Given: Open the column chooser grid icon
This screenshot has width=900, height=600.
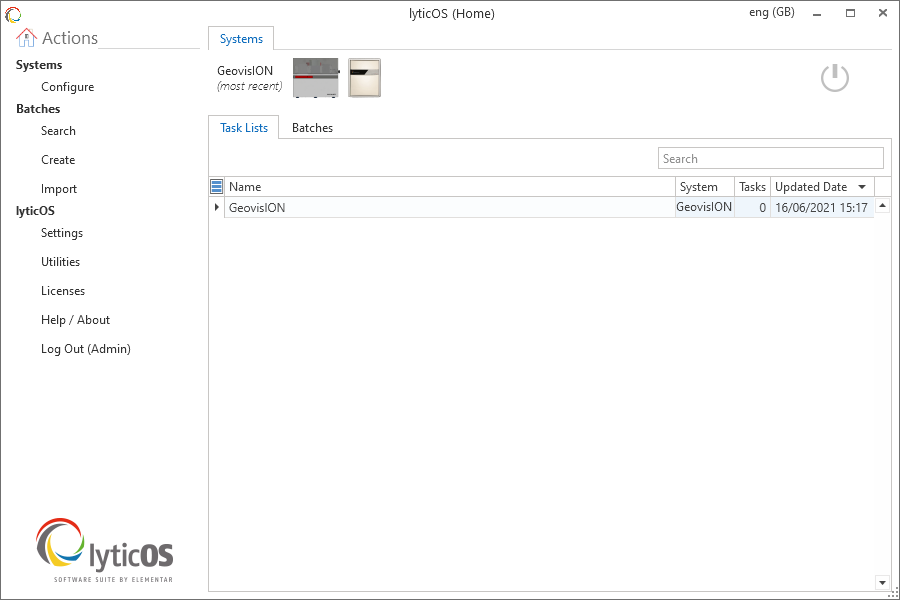Looking at the screenshot, I should coord(217,187).
